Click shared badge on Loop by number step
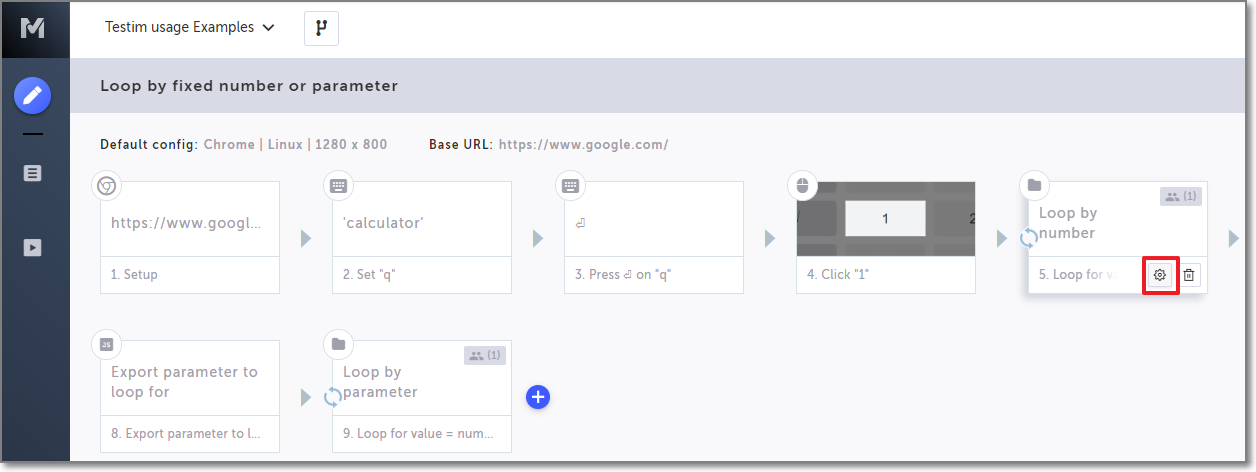 coord(1181,197)
